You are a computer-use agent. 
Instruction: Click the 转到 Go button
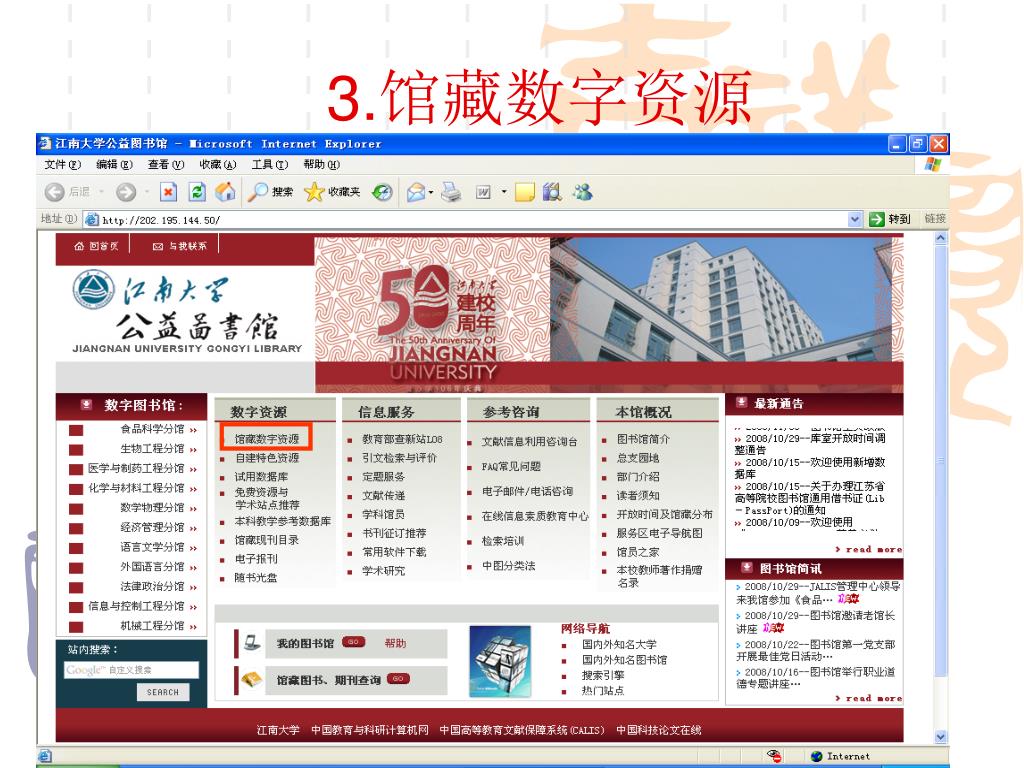click(x=890, y=219)
